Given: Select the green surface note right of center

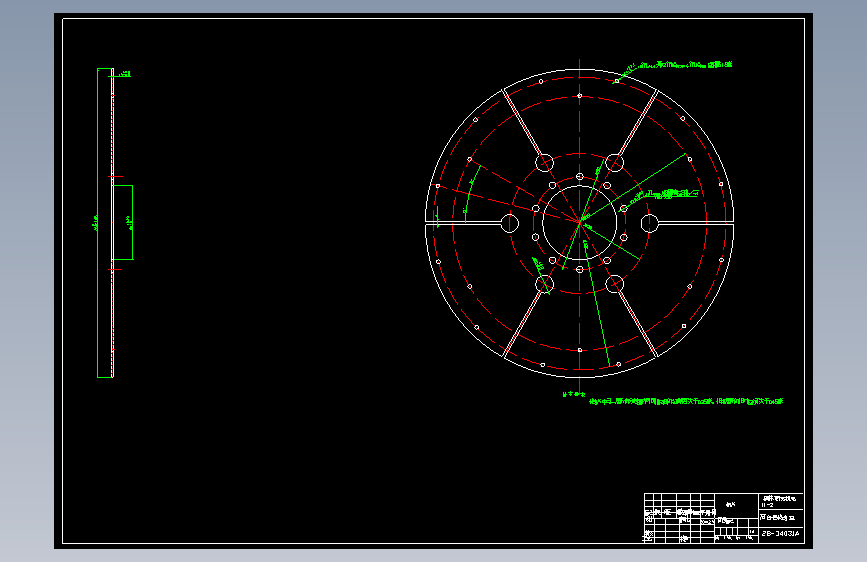Looking at the screenshot, I should (x=672, y=193).
